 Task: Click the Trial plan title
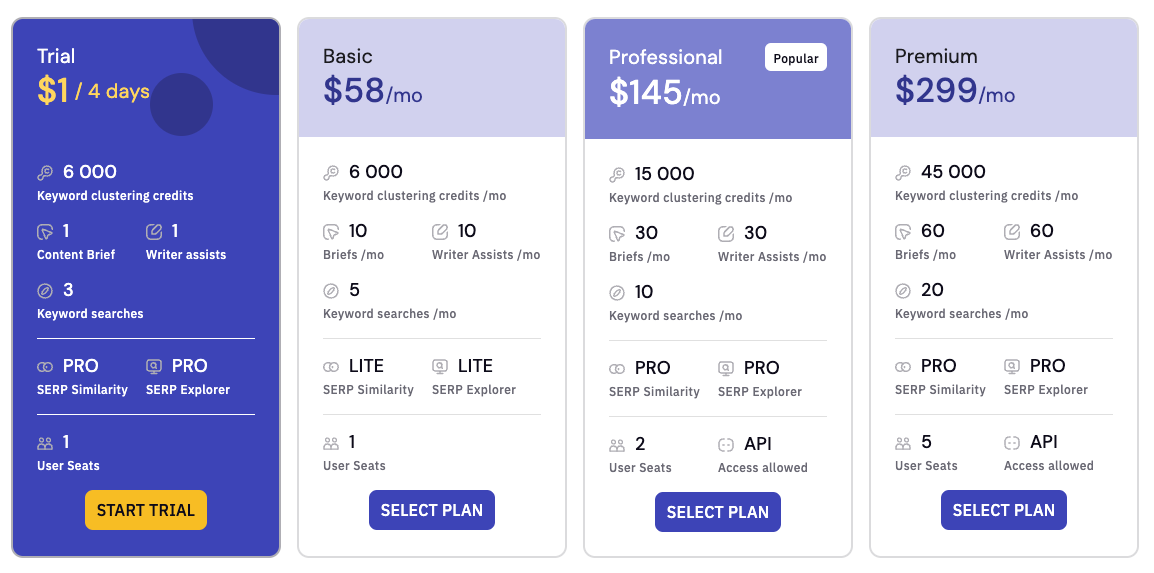(56, 56)
